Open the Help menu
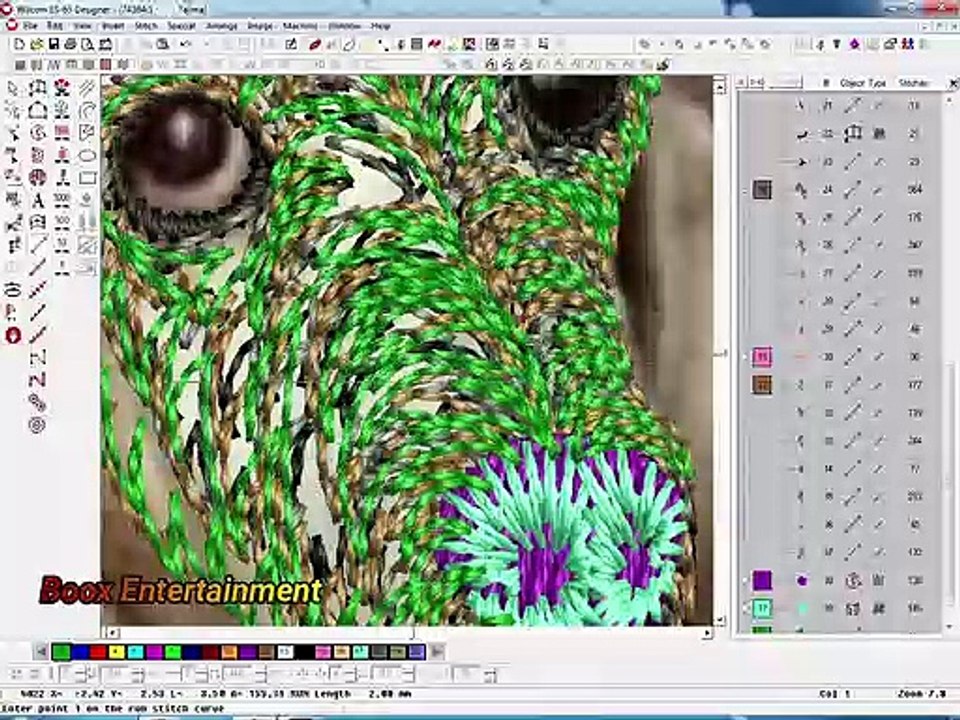Screen dimensions: 960x720 point(381,26)
